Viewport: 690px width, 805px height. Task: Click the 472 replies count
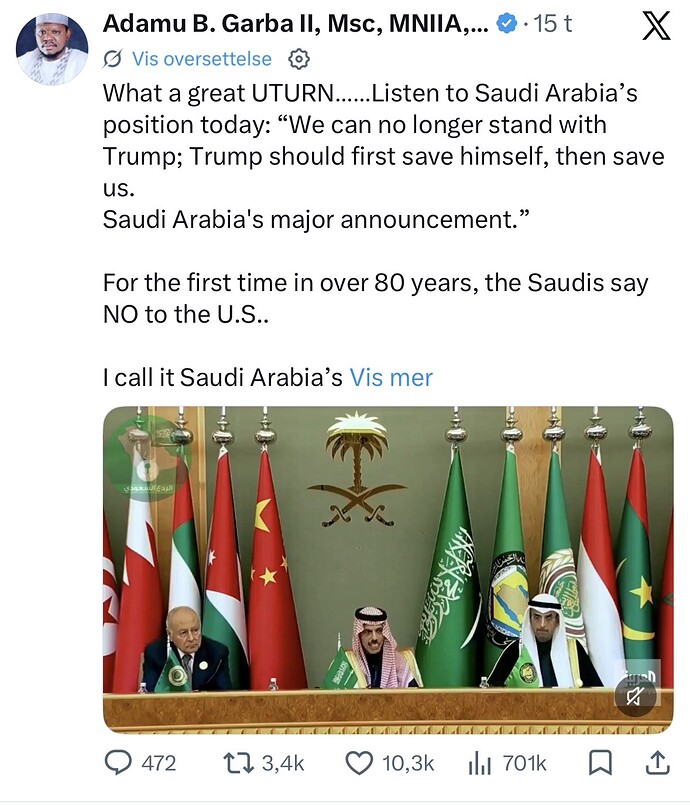pyautogui.click(x=159, y=763)
